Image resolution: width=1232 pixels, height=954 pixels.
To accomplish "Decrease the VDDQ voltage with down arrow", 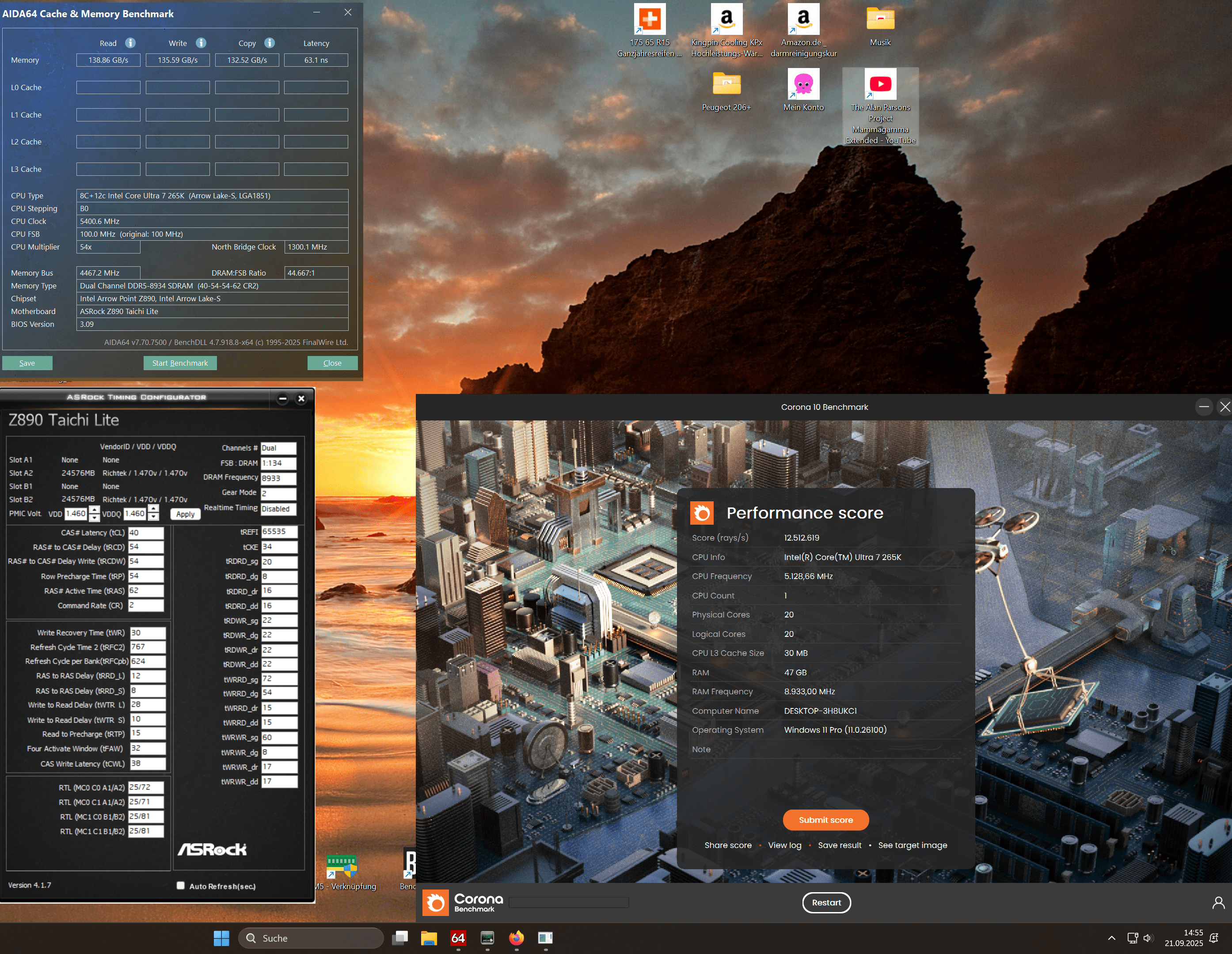I will 153,517.
